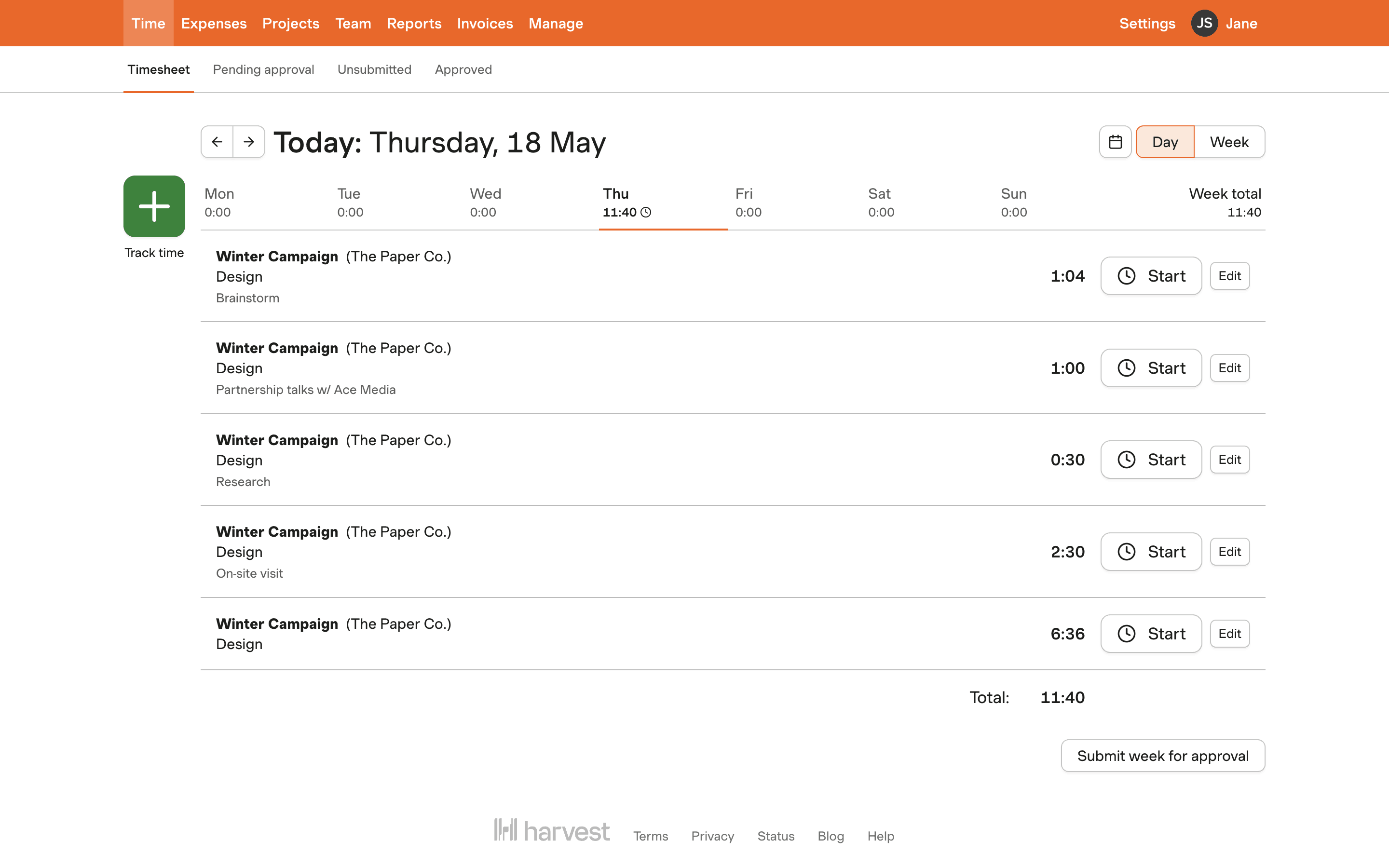Select the Day view toggle
Image resolution: width=1389 pixels, height=868 pixels.
pos(1165,142)
